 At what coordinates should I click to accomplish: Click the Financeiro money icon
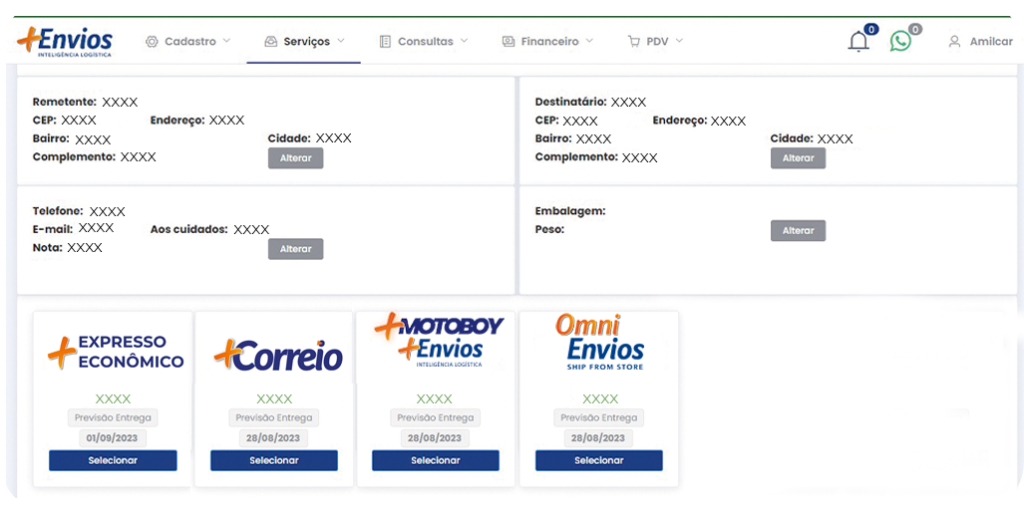[x=508, y=41]
